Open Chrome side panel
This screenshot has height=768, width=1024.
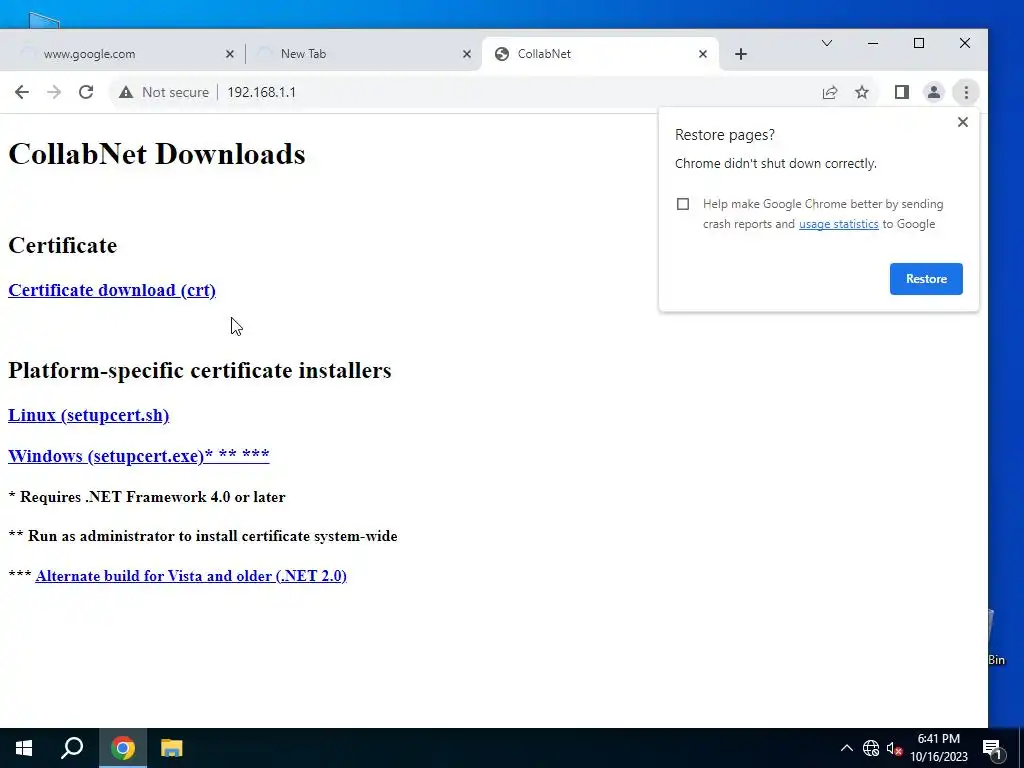coord(902,92)
